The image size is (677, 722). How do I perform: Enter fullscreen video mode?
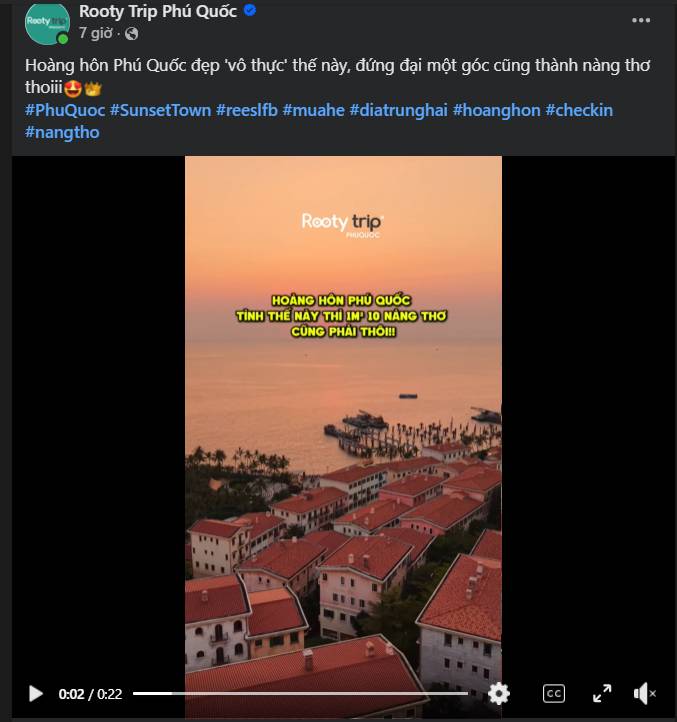pos(602,693)
